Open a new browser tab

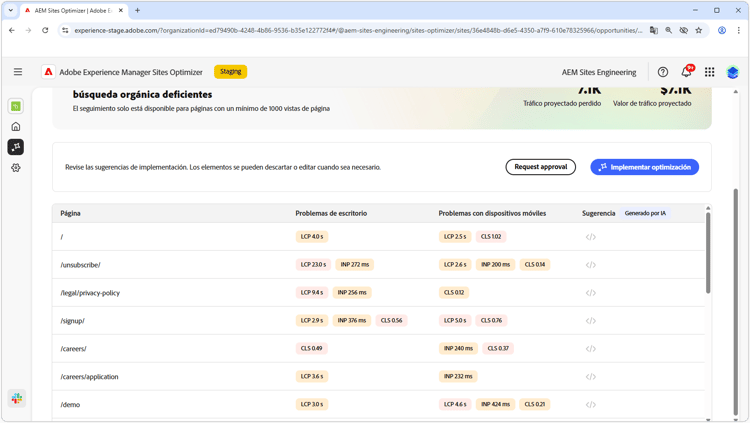[x=137, y=10]
